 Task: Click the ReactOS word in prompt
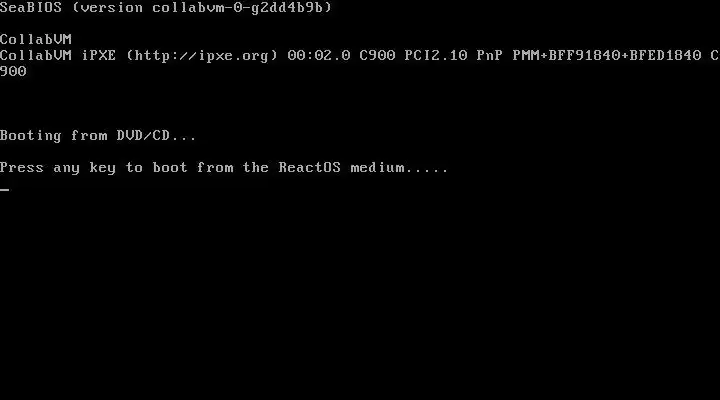coord(309,167)
